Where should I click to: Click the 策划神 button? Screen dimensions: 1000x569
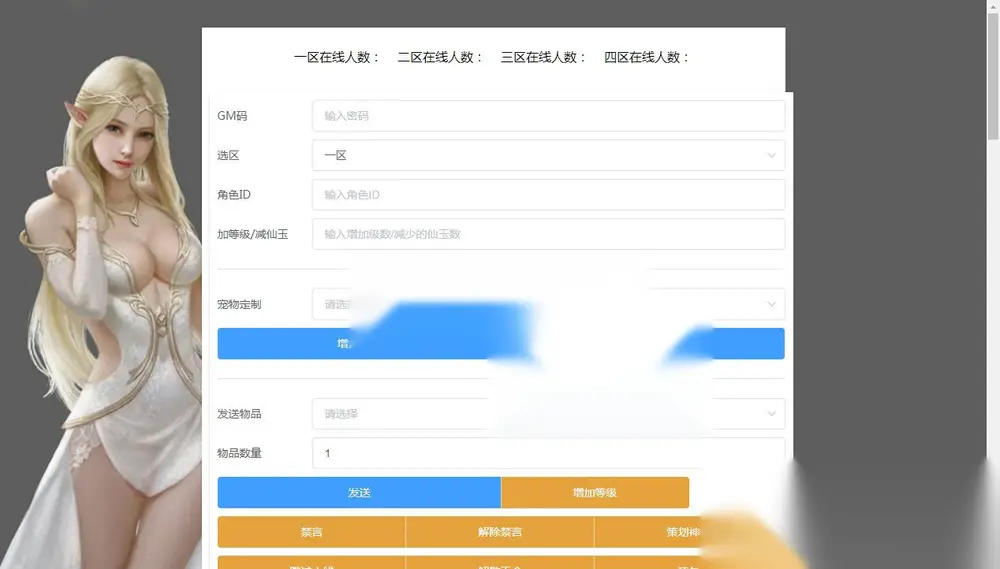(683, 532)
